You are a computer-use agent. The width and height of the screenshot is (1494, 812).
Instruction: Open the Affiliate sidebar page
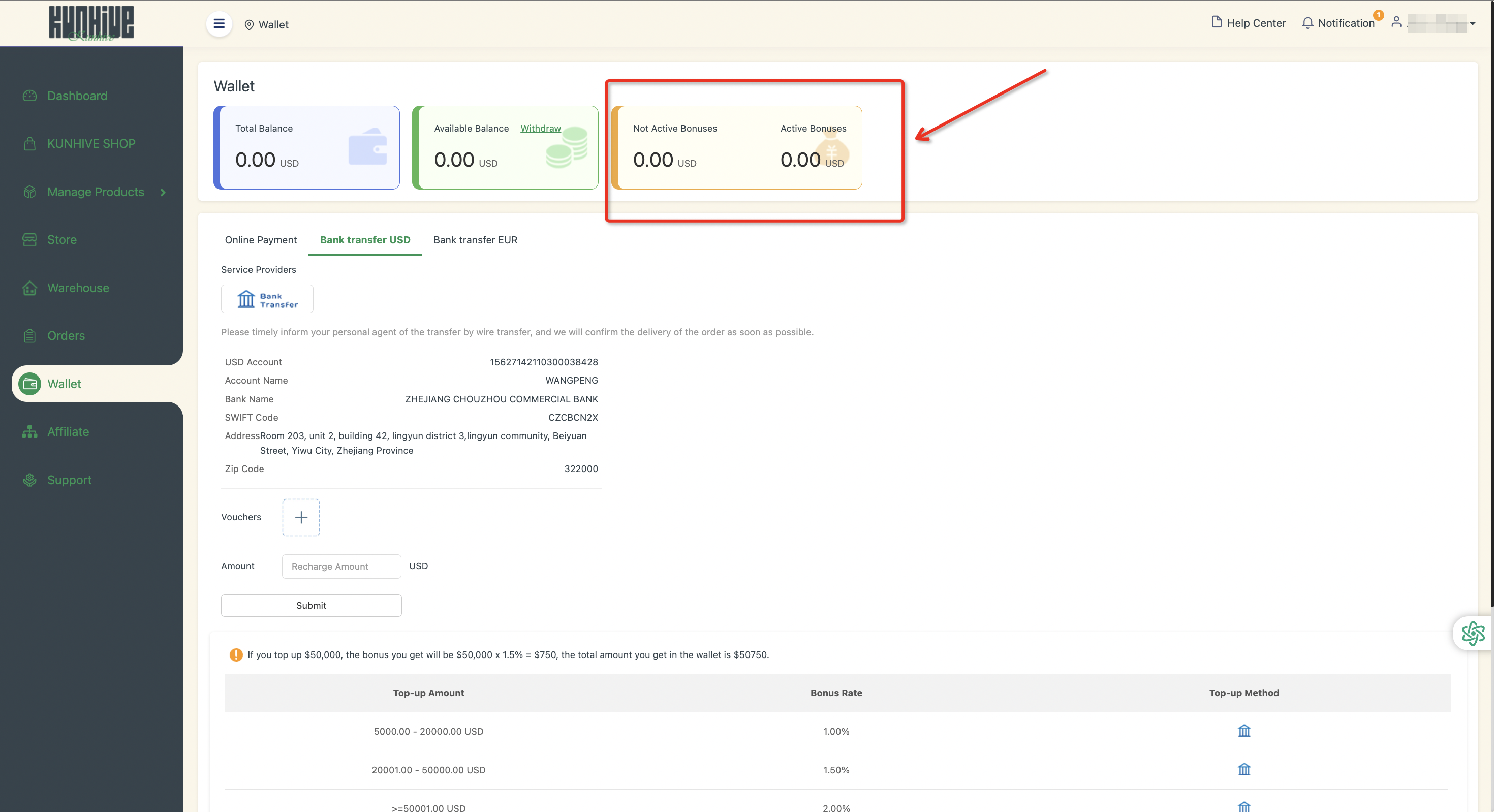pos(68,431)
